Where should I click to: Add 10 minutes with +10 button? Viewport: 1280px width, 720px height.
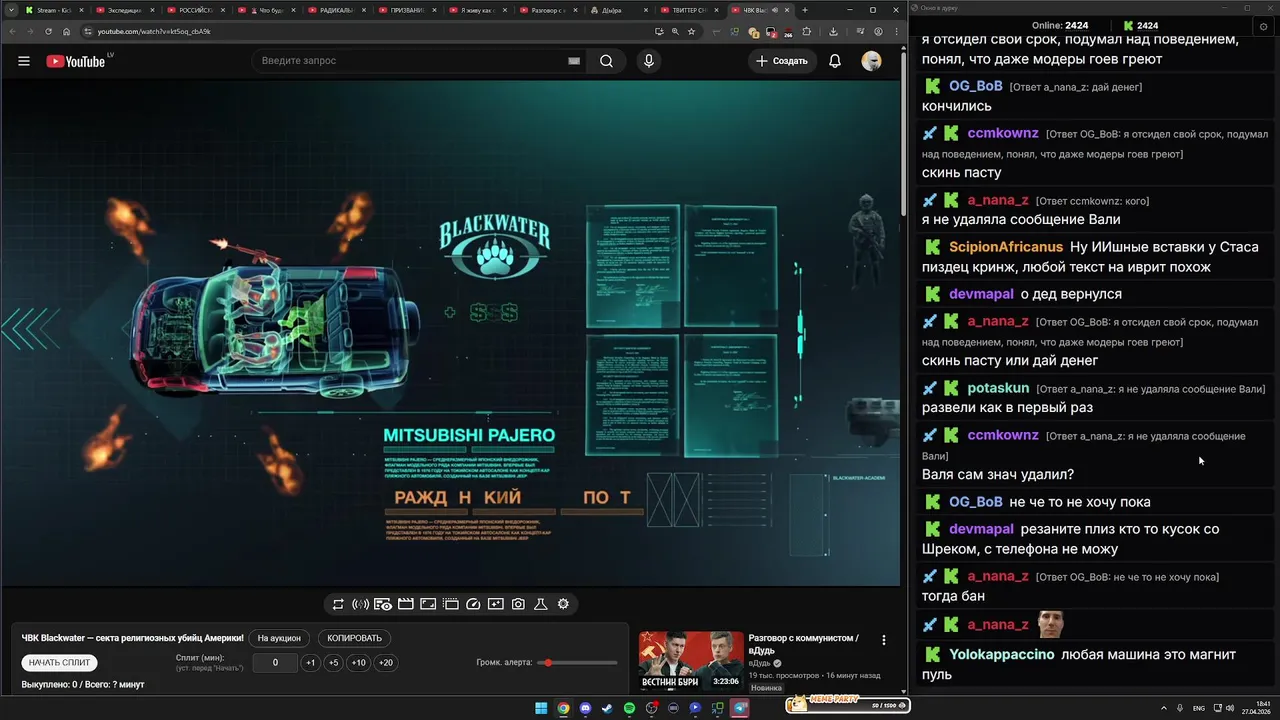click(x=358, y=662)
